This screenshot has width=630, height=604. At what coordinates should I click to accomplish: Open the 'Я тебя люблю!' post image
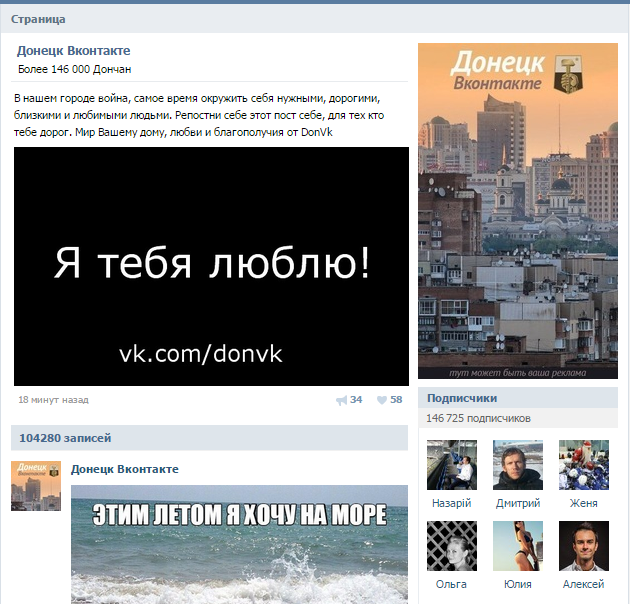(211, 266)
